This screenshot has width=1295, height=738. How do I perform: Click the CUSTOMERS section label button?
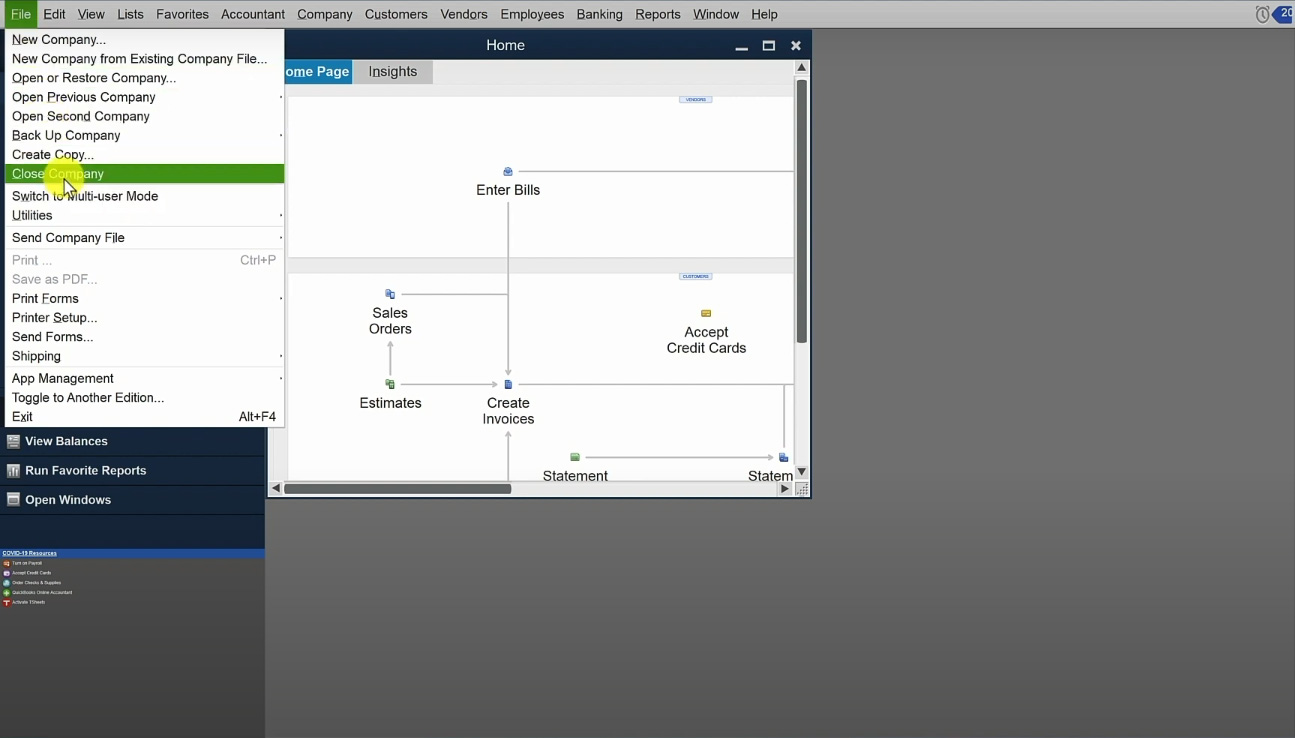[696, 277]
